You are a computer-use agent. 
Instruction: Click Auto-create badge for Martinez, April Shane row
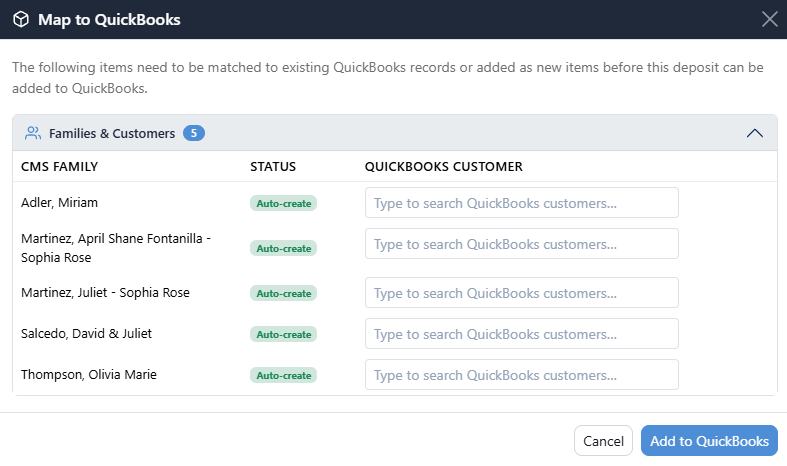[284, 248]
